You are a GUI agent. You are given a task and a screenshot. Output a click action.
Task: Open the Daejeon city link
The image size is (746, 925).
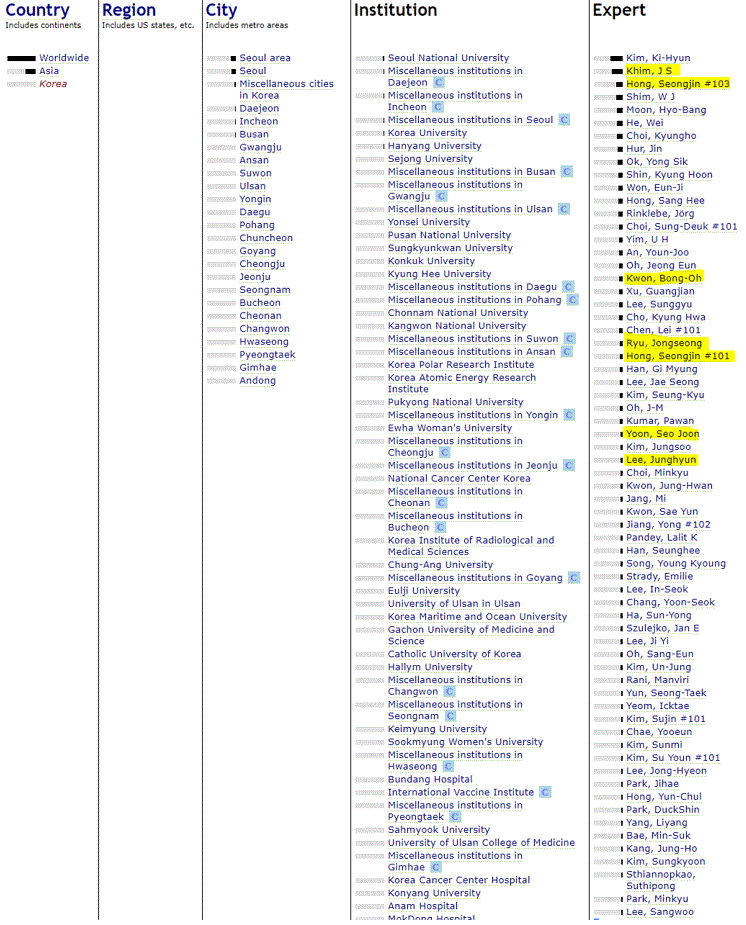259,109
